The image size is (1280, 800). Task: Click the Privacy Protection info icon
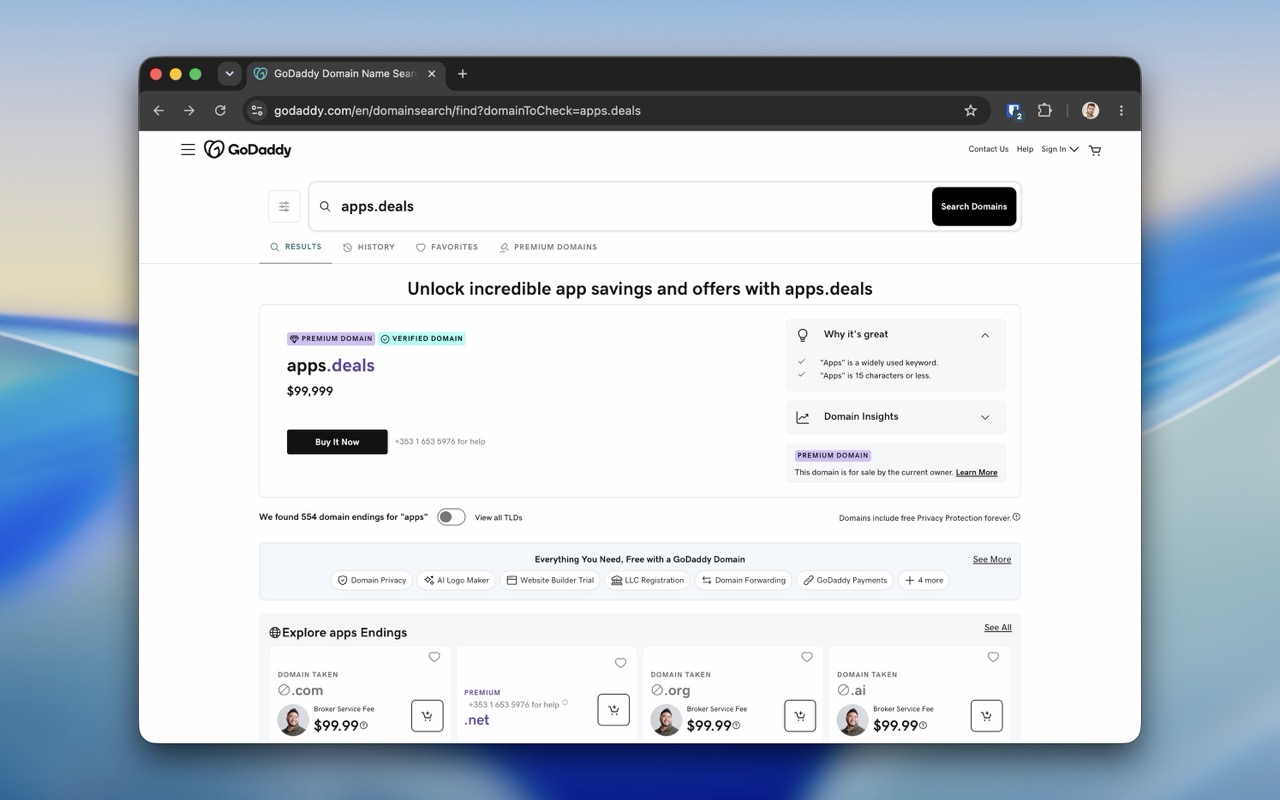1016,517
